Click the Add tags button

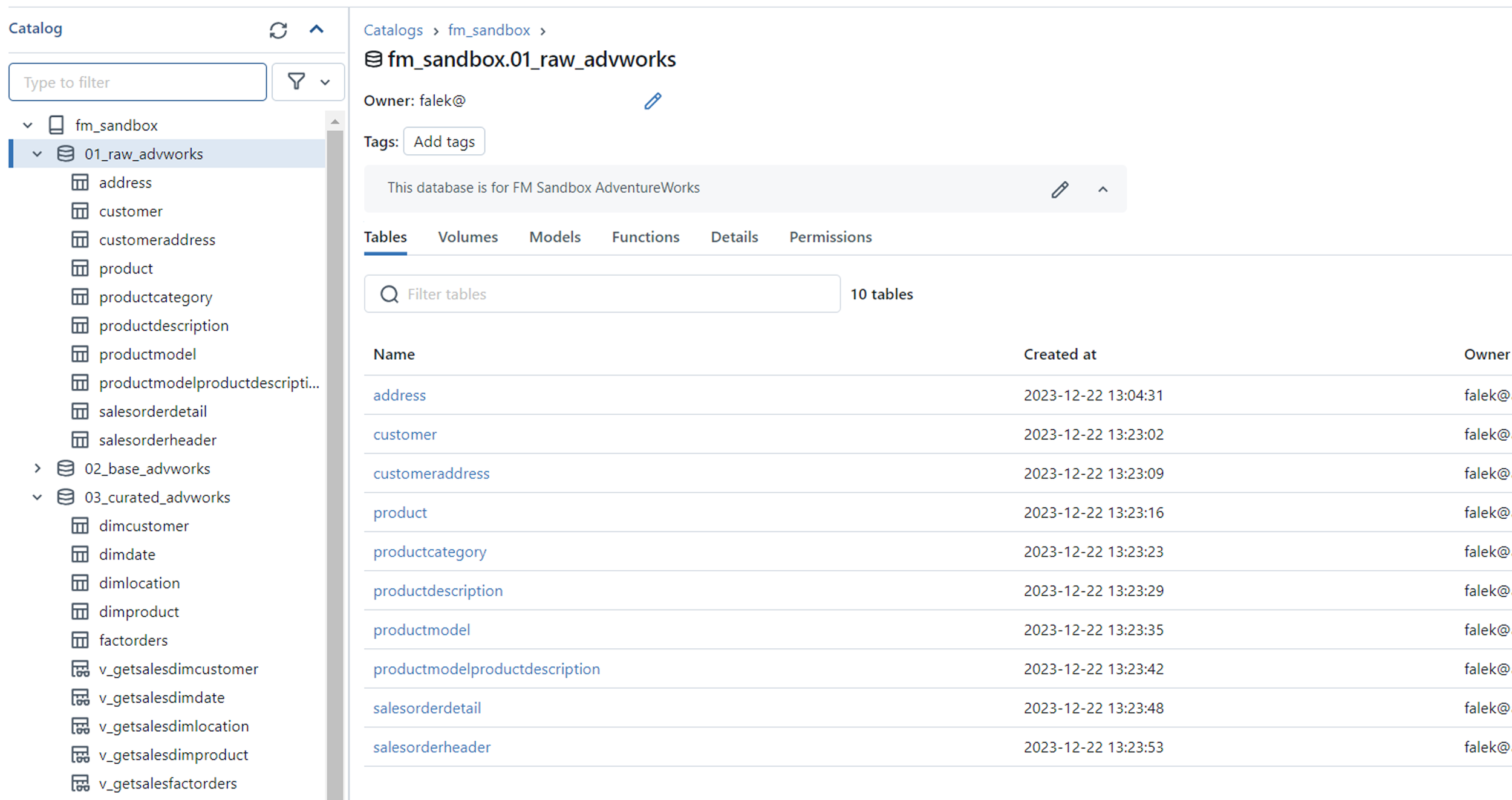(444, 141)
